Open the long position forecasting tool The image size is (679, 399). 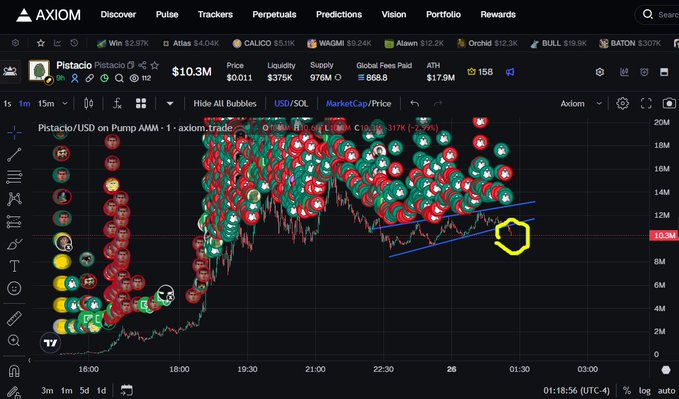tap(14, 221)
